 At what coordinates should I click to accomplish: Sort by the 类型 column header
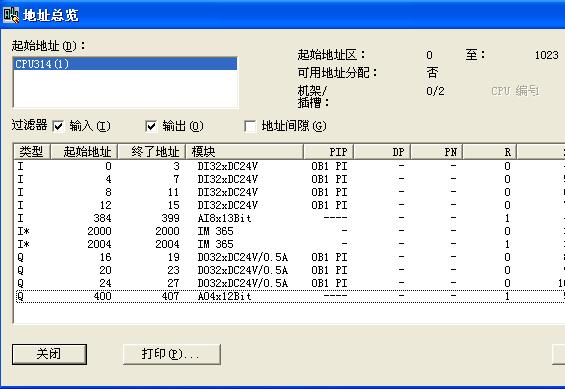(x=32, y=152)
